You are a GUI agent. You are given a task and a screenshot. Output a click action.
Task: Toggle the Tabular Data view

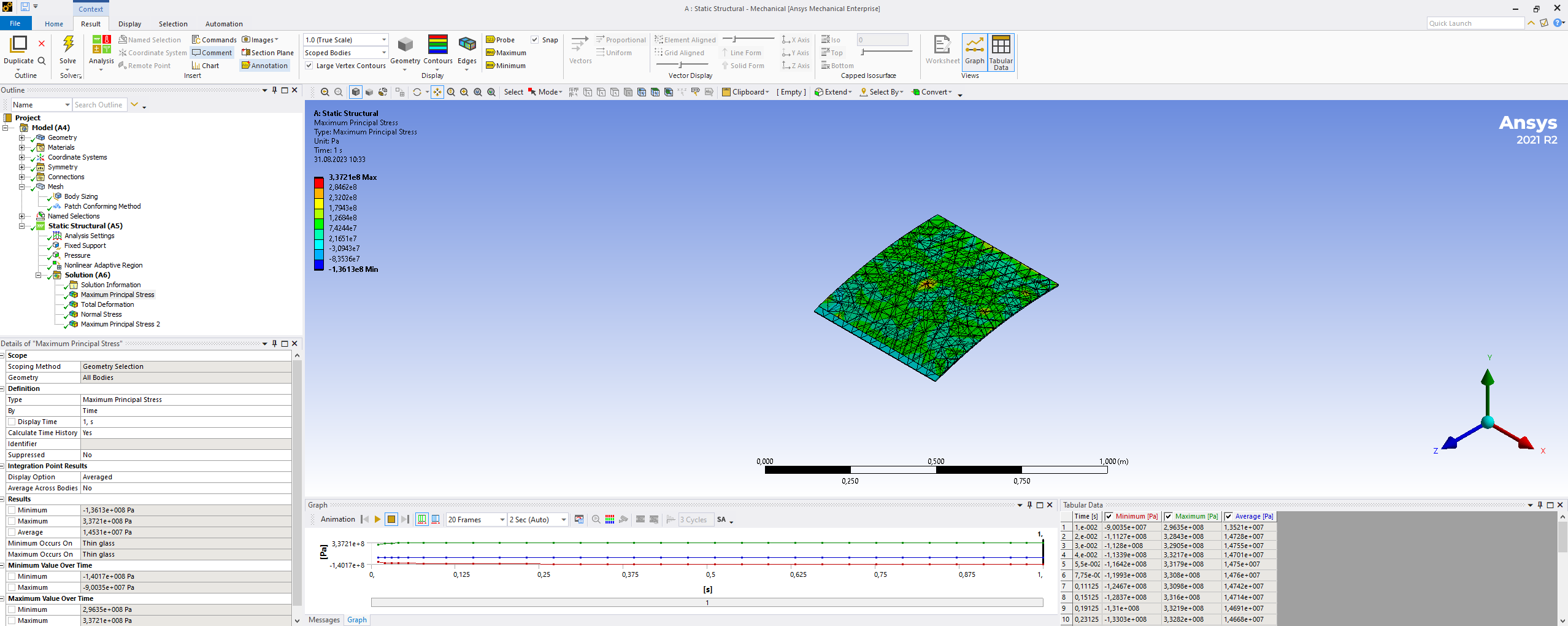click(1001, 48)
